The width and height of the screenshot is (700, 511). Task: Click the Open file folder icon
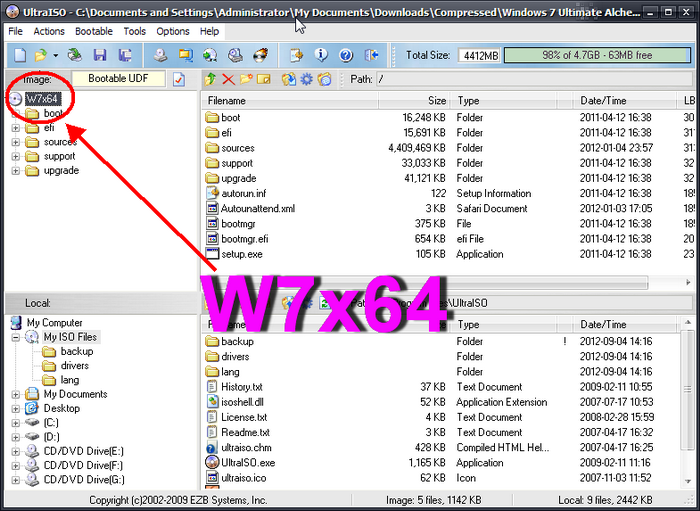(41, 55)
